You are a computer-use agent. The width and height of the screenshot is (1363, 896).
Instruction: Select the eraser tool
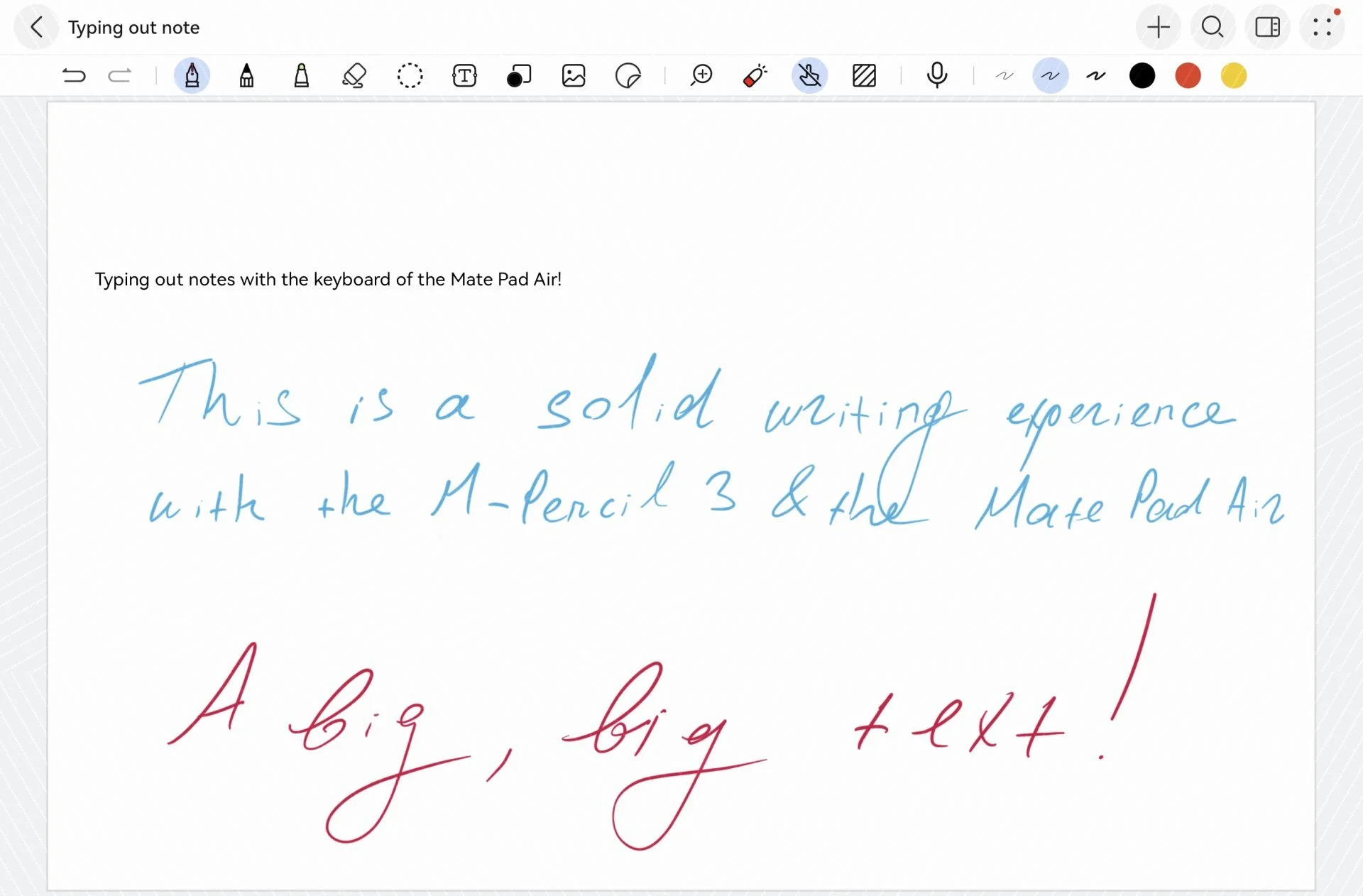(x=354, y=75)
